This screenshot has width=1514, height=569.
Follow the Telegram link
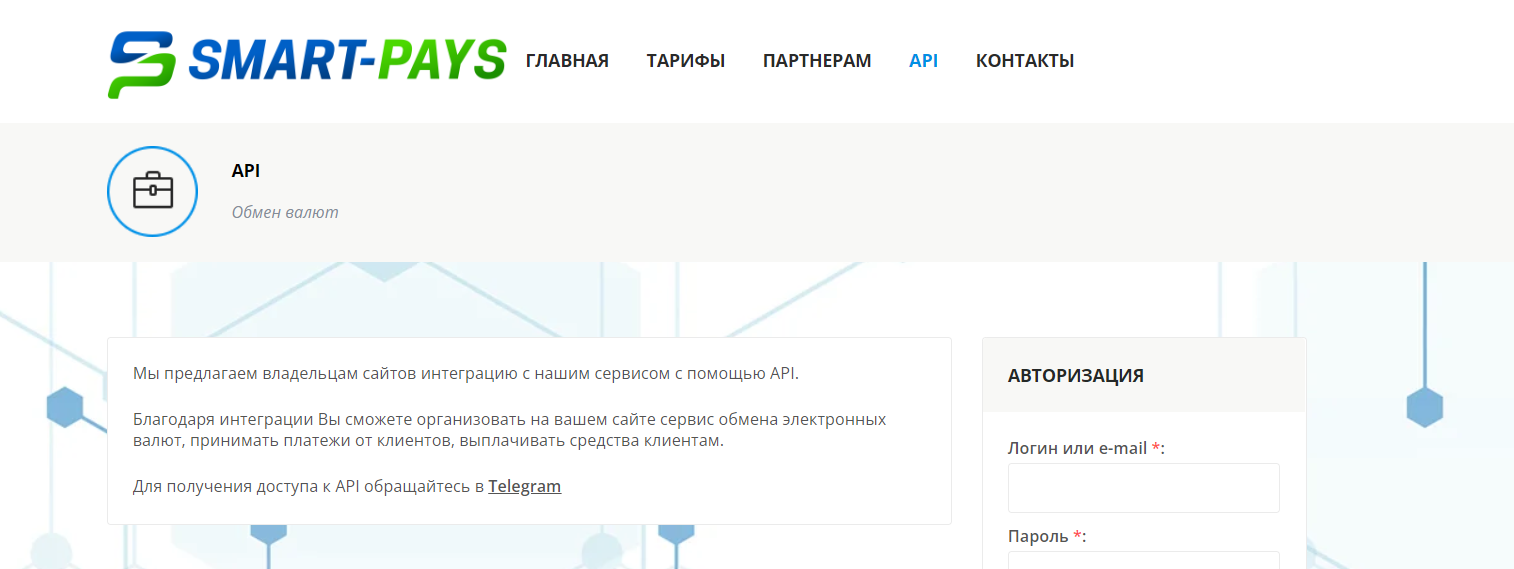[x=525, y=487]
